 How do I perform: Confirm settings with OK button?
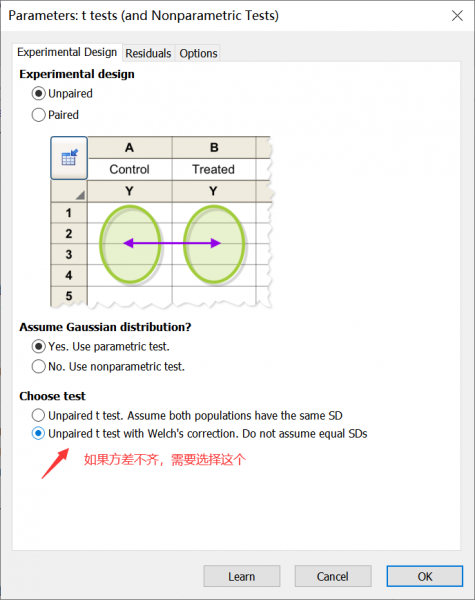point(424,576)
